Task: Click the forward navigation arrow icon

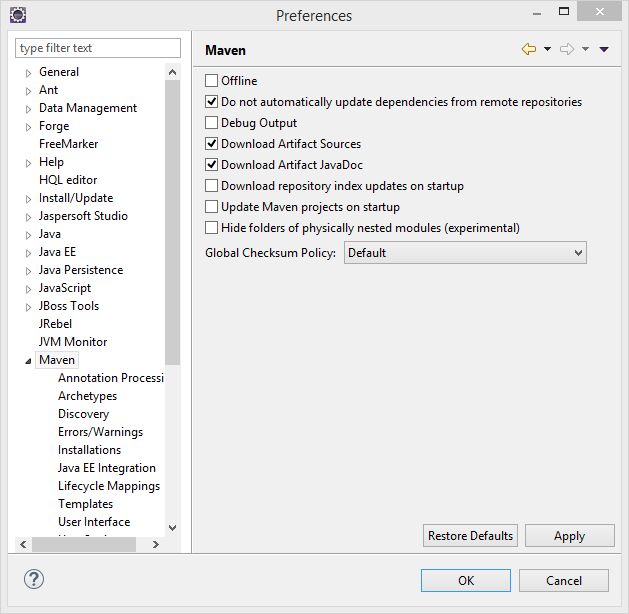Action: point(567,49)
